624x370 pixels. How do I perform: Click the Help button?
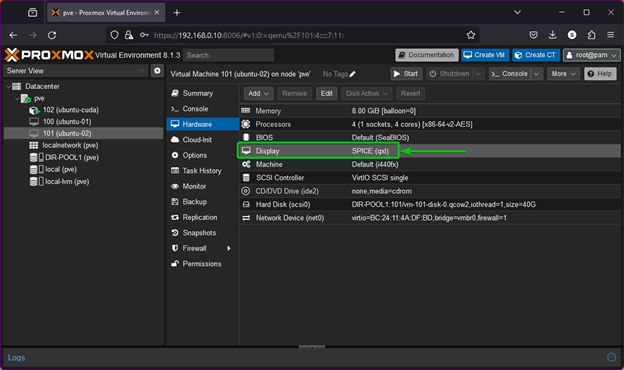tap(600, 74)
